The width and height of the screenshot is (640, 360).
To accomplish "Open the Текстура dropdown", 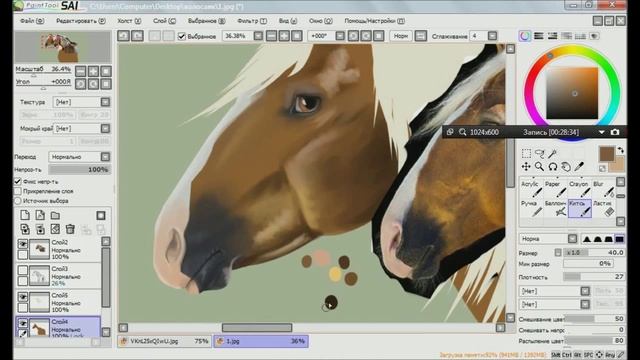I will pos(105,102).
